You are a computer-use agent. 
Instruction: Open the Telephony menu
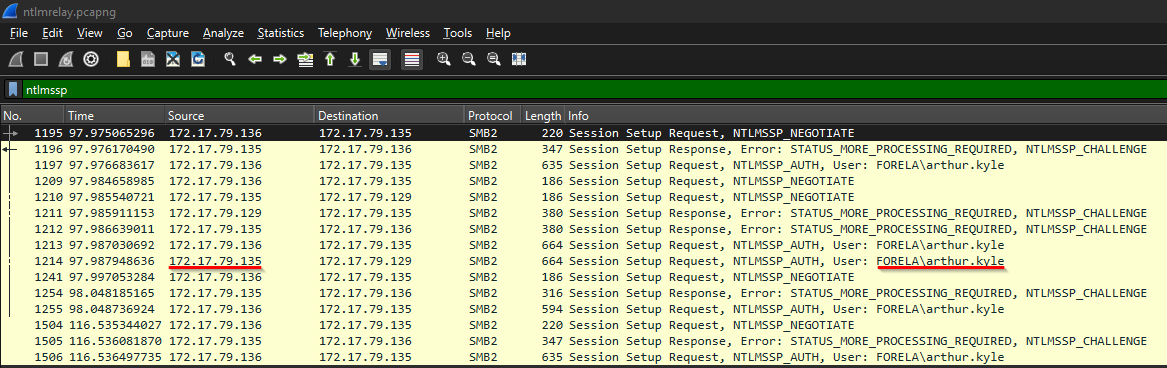click(x=345, y=33)
